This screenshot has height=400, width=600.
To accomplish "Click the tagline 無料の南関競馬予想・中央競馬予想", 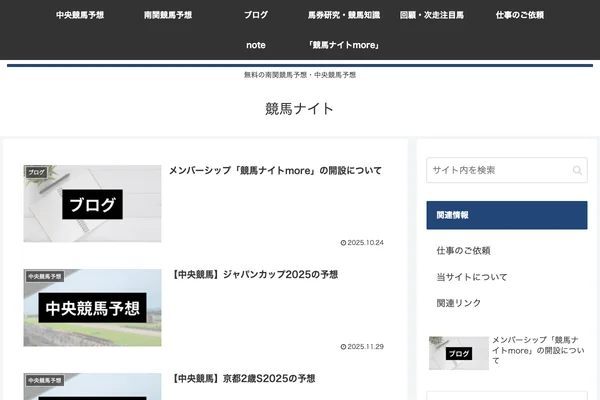I will tap(300, 75).
